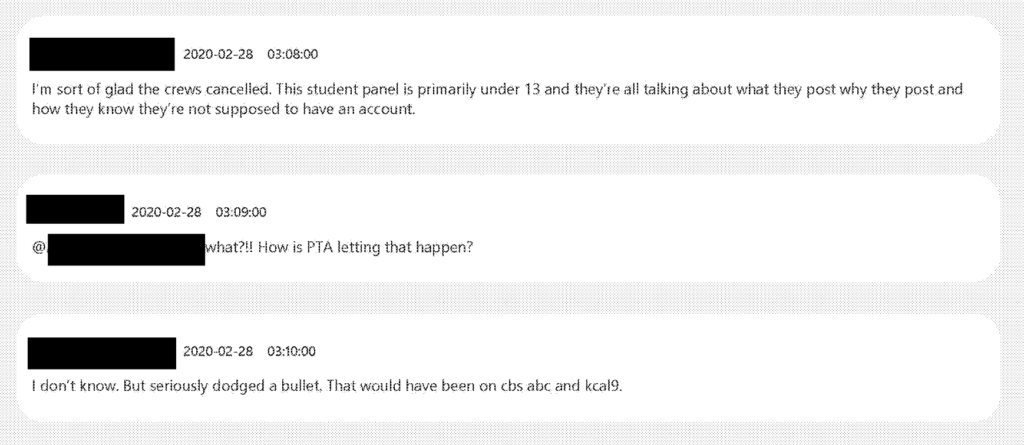The width and height of the screenshot is (1024, 445).
Task: Click the date beside the 03:10:00 time
Action: click(217, 352)
